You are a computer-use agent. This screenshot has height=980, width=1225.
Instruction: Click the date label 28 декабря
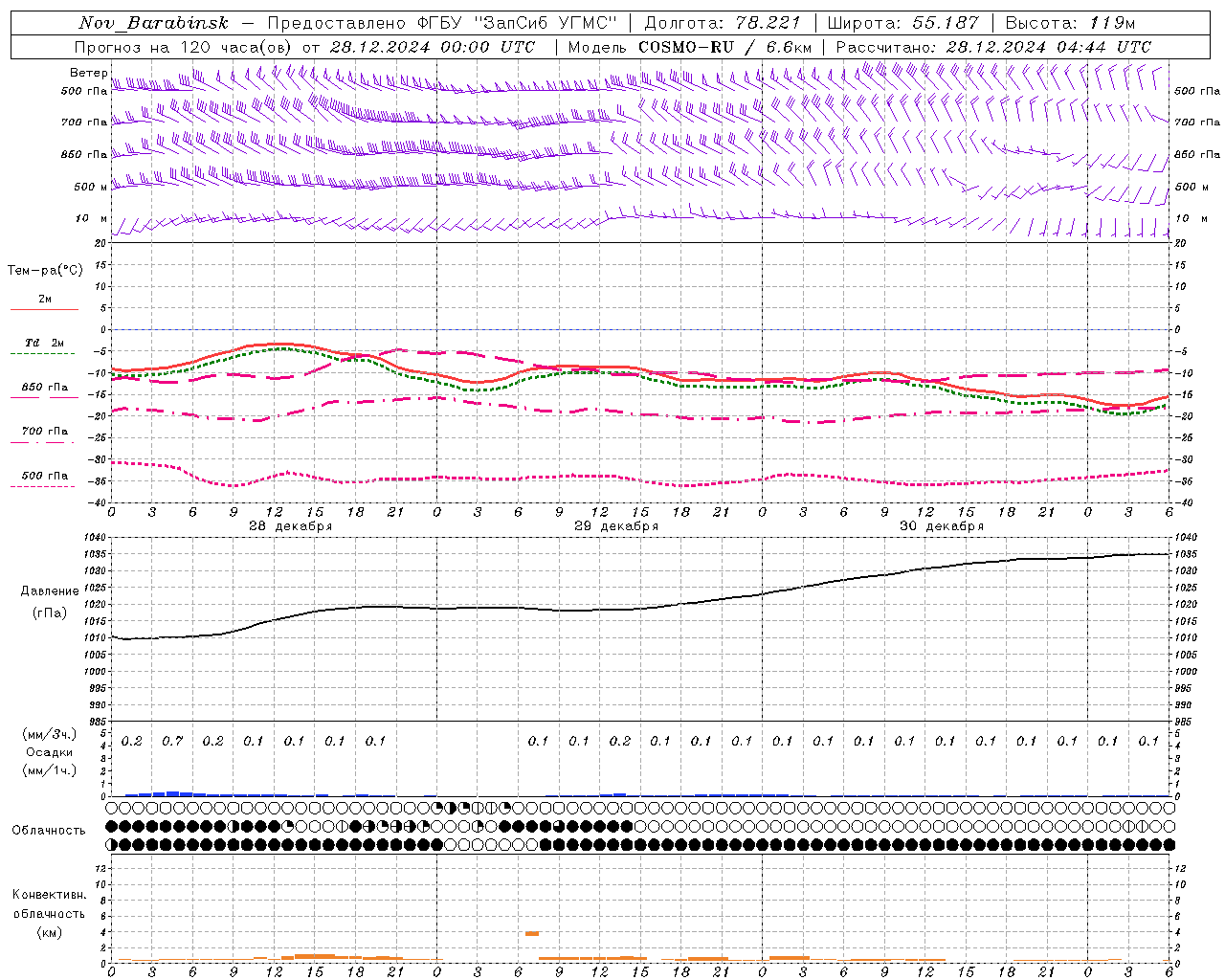pyautogui.click(x=291, y=526)
